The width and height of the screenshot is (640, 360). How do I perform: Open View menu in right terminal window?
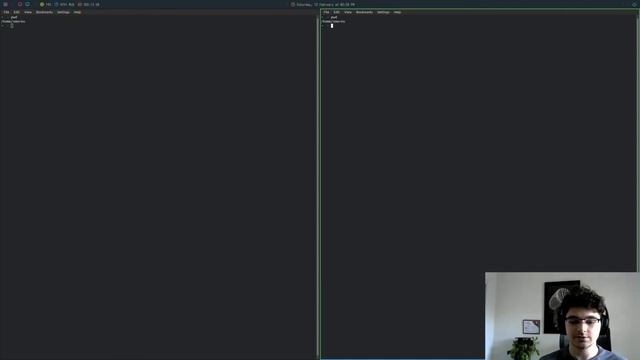click(347, 12)
